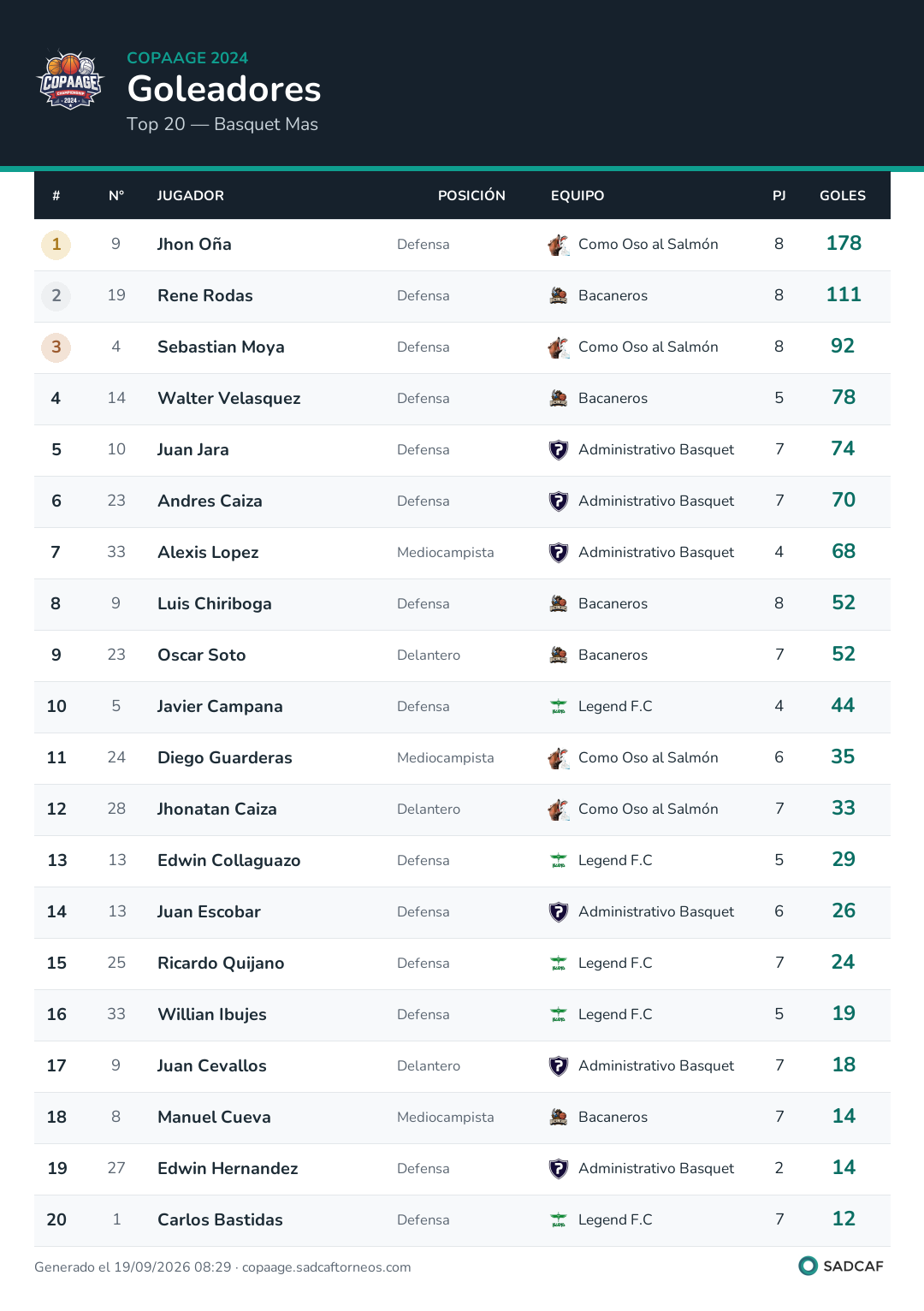Click the Legend F.C icon in Javier Campana row
This screenshot has width=924, height=1311.
[x=559, y=707]
